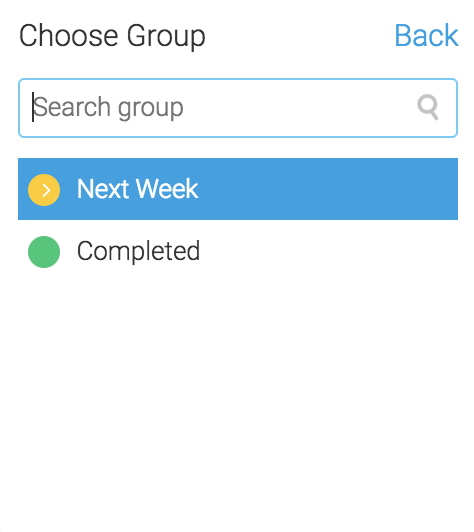Focus the Search group input field

pos(238,108)
